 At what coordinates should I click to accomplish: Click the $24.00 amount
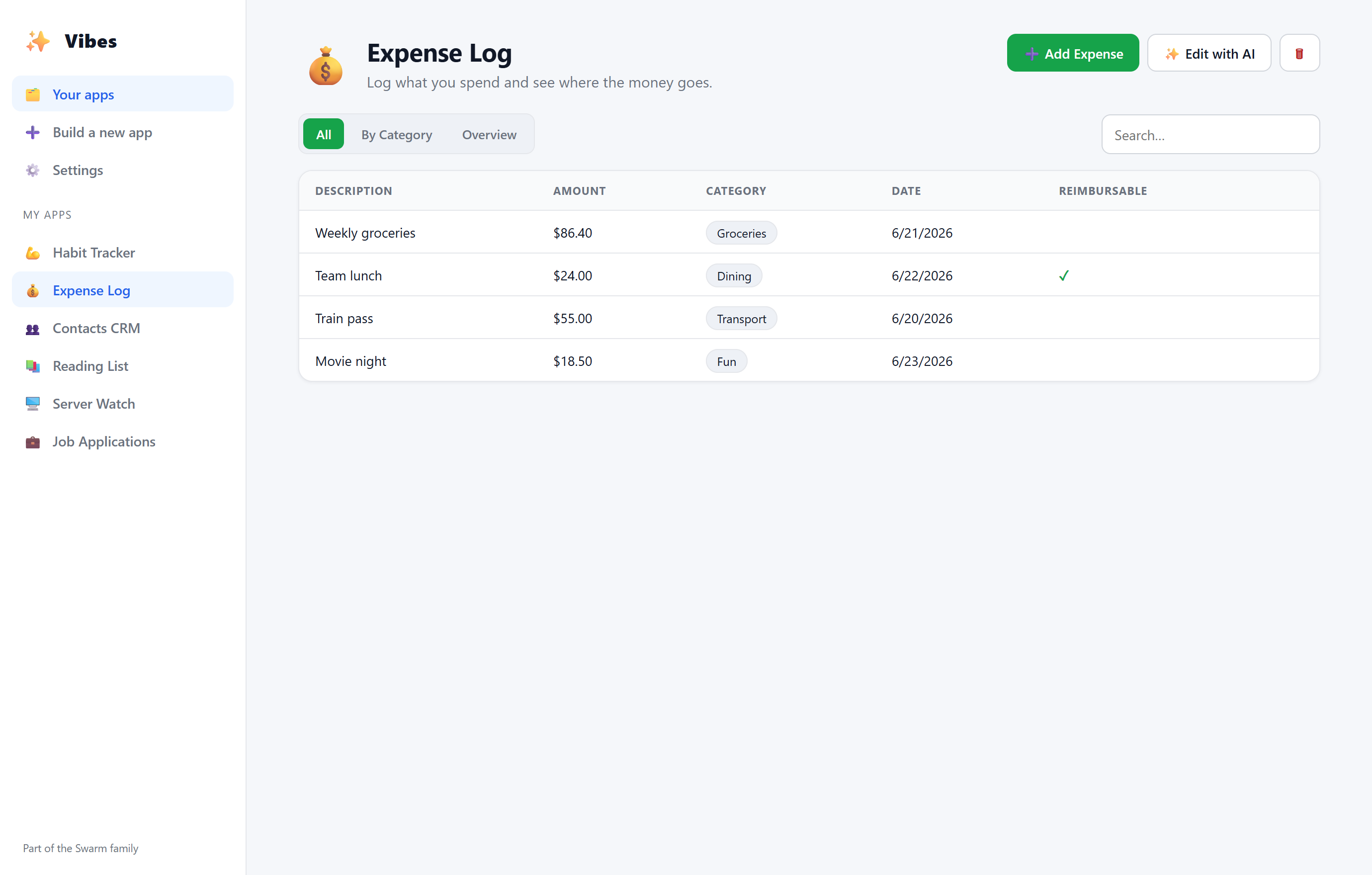coord(572,276)
